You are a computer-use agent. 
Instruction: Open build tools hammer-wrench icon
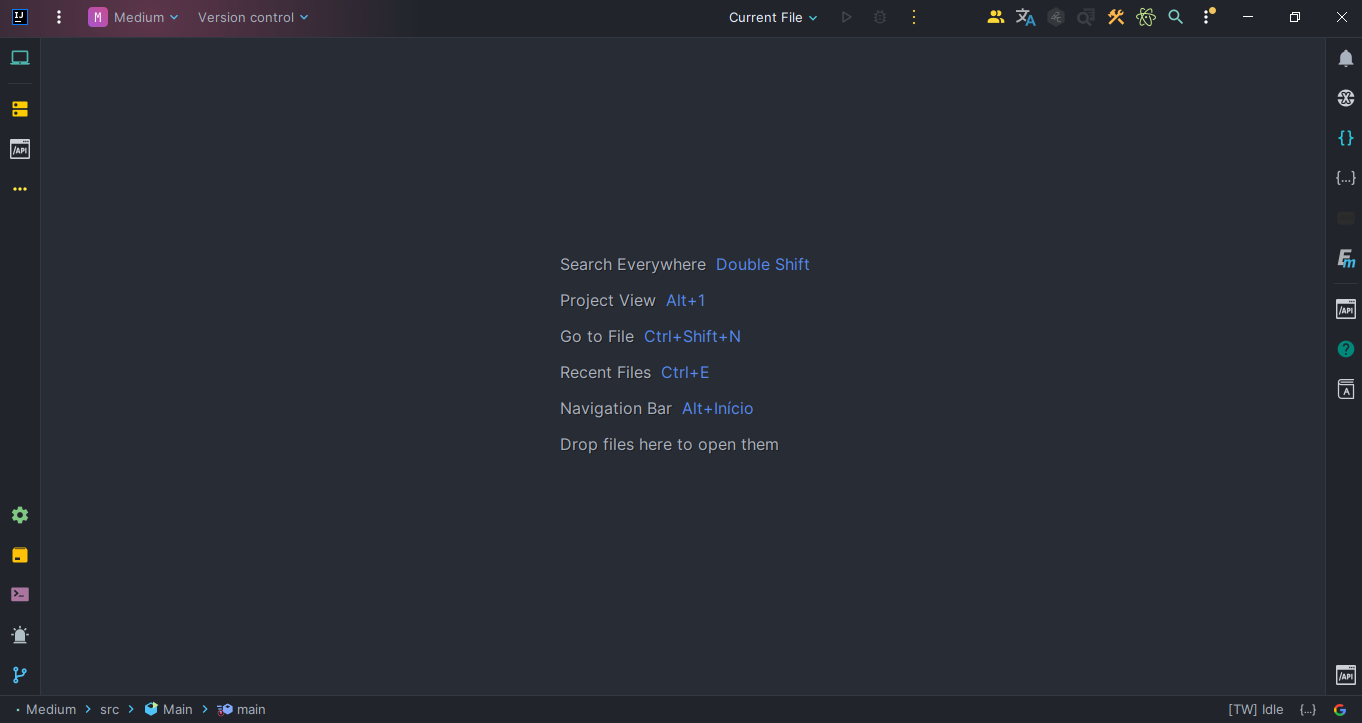[1116, 17]
